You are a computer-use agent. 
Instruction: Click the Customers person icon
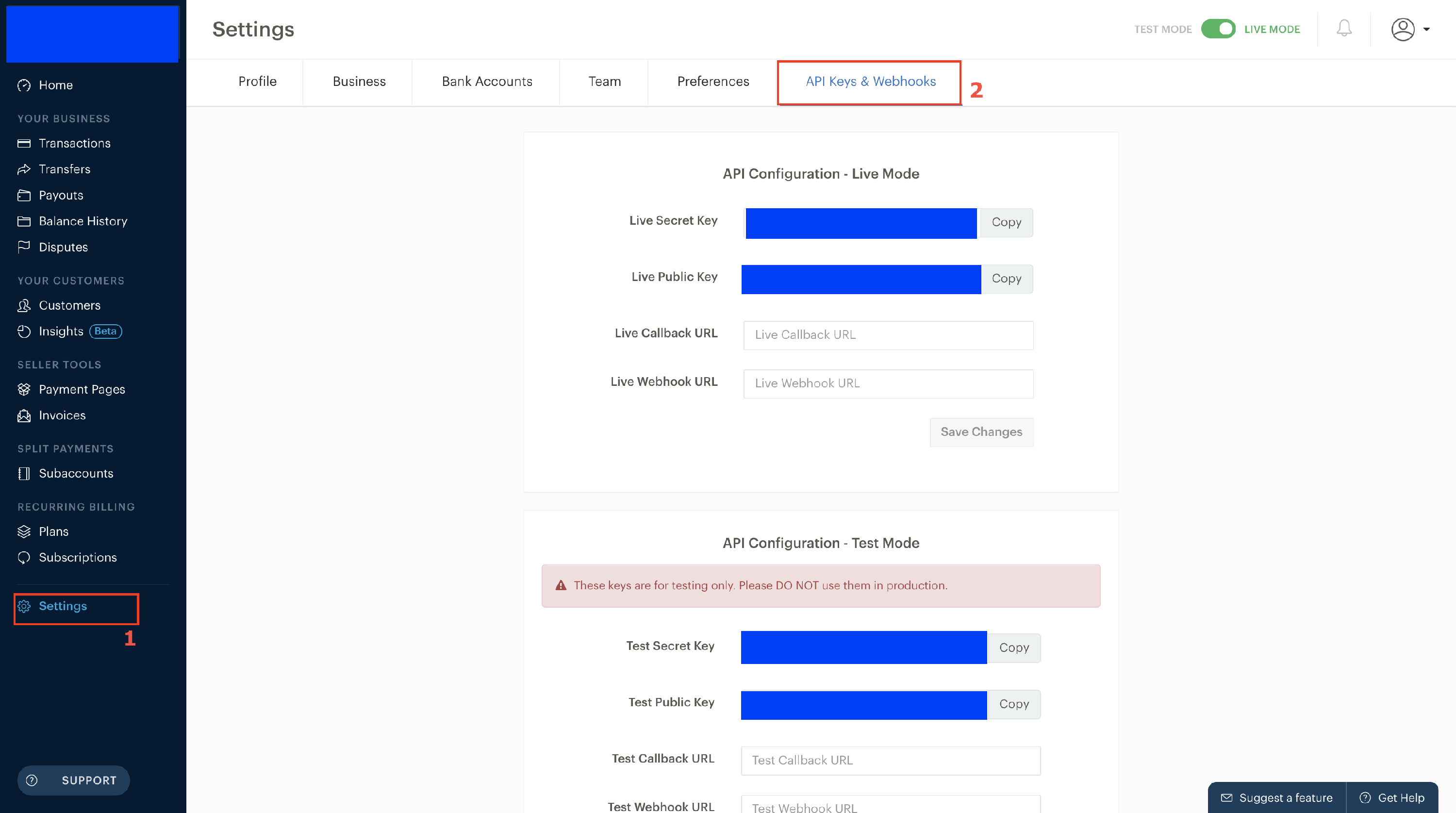tap(24, 306)
